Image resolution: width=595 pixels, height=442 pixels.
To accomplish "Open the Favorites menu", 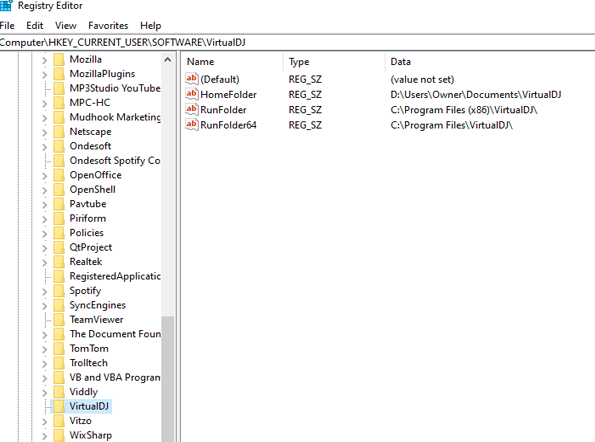I will point(108,26).
